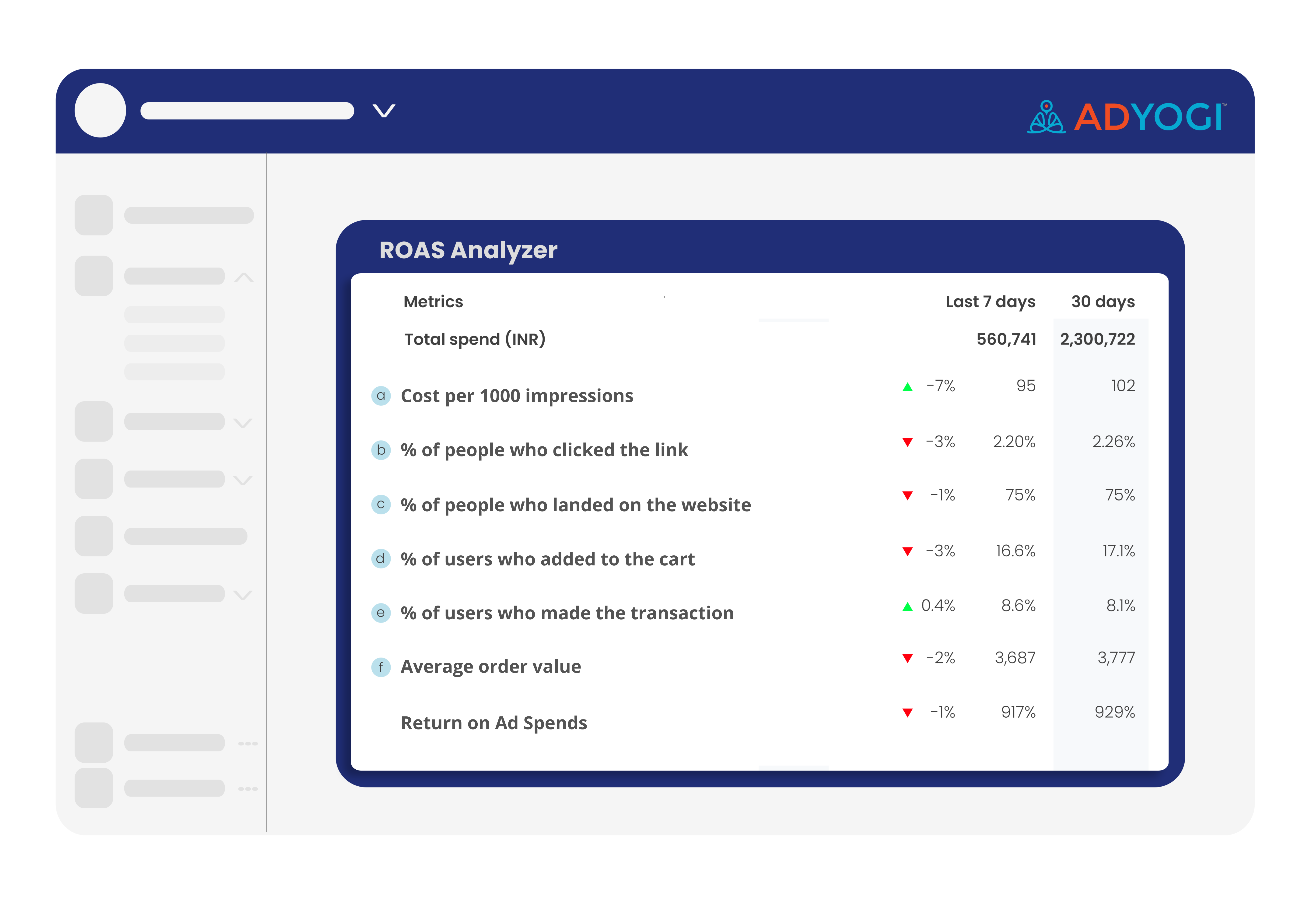Click the 917% ROAS value

(1018, 712)
